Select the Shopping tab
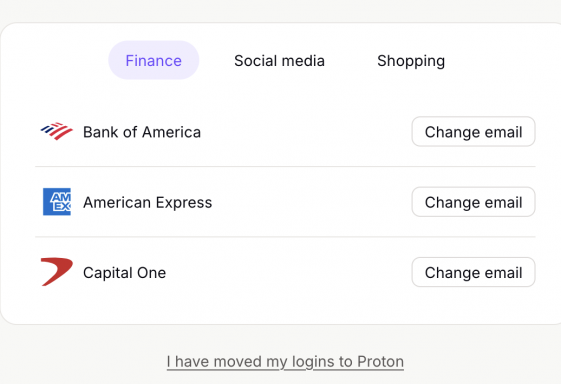 411,60
